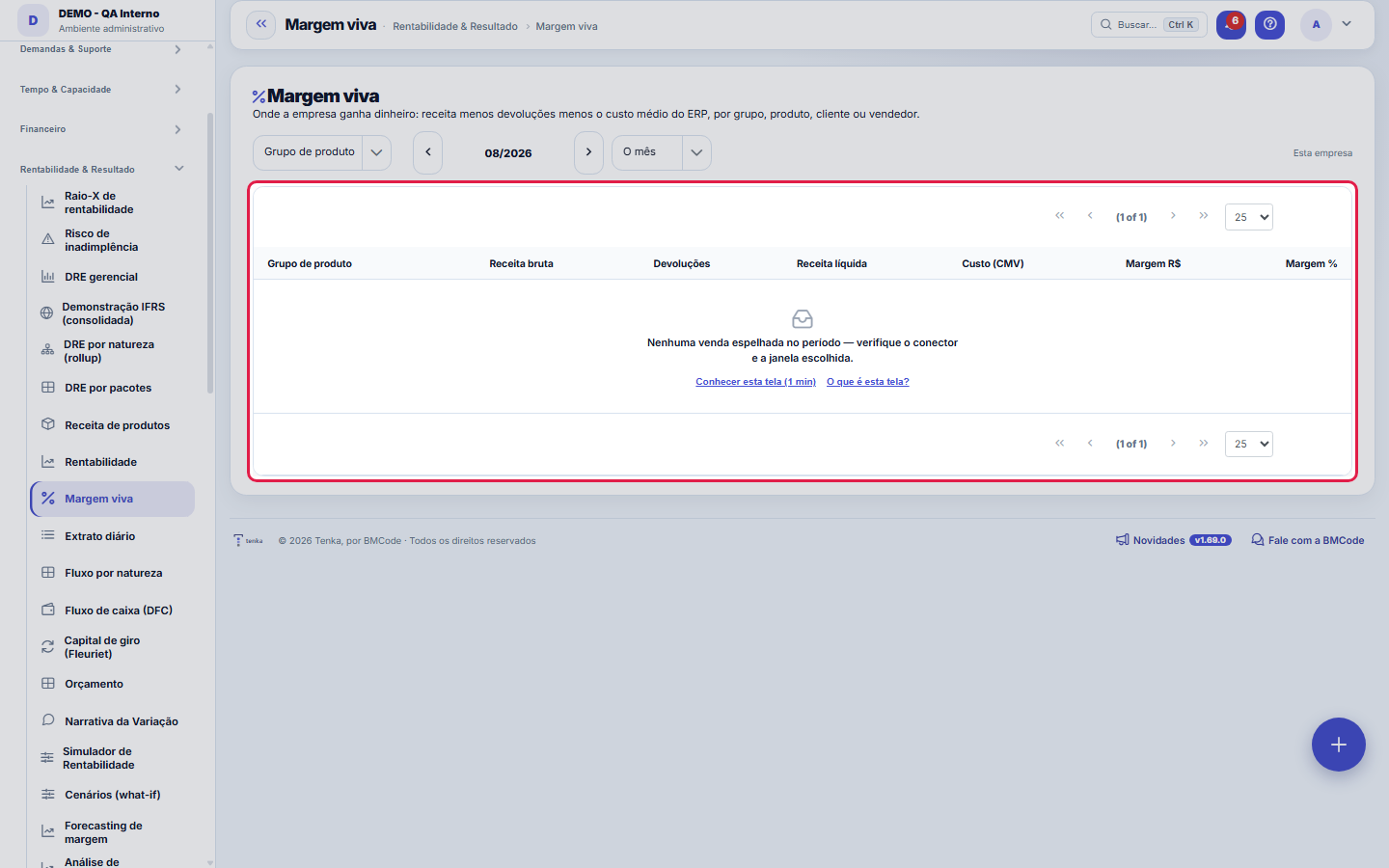Open Demonstração IFRS globe item
Viewport: 1389px width, 868px height.
click(111, 313)
